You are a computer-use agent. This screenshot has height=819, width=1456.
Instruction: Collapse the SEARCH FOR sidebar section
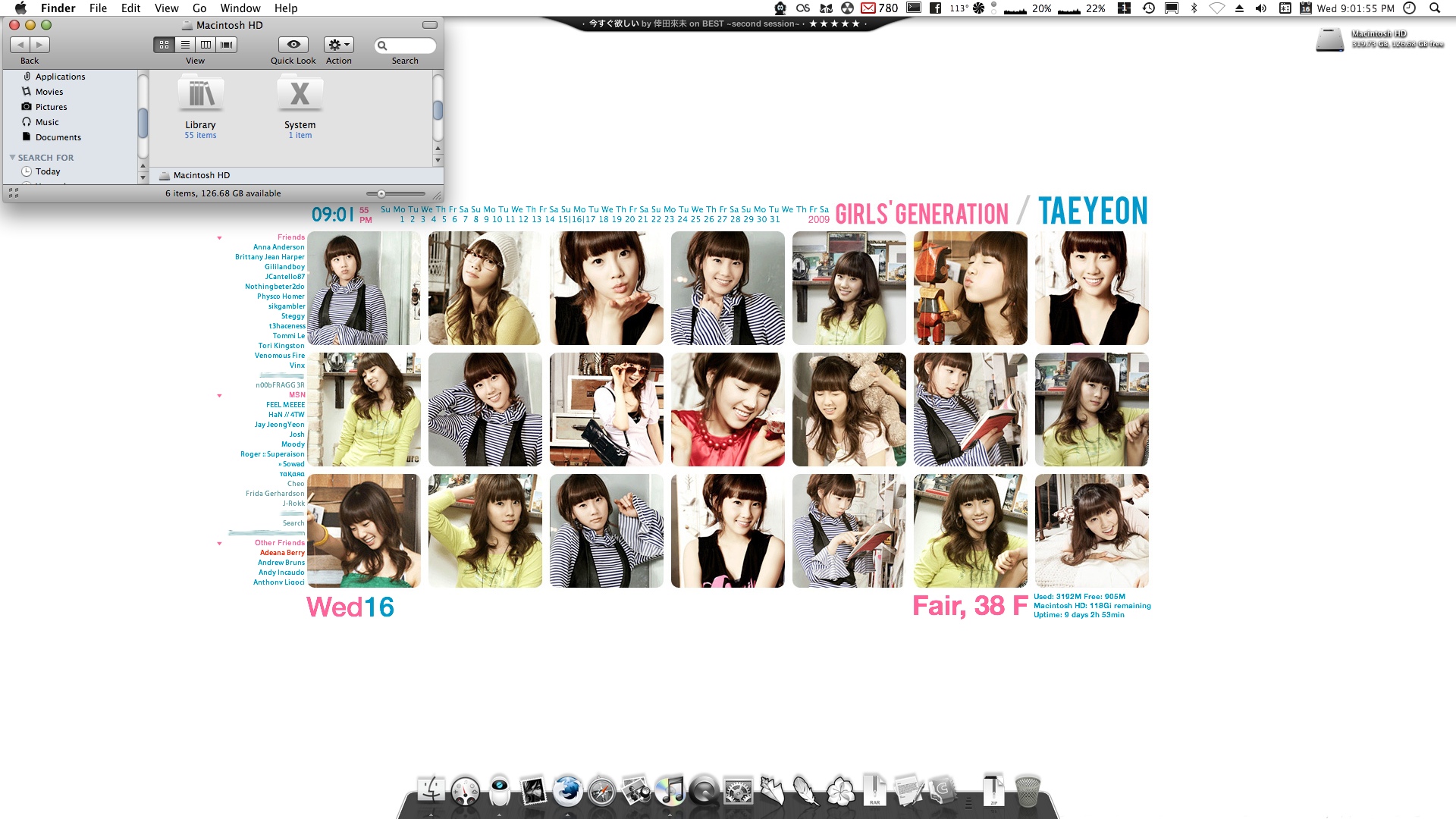(12, 158)
